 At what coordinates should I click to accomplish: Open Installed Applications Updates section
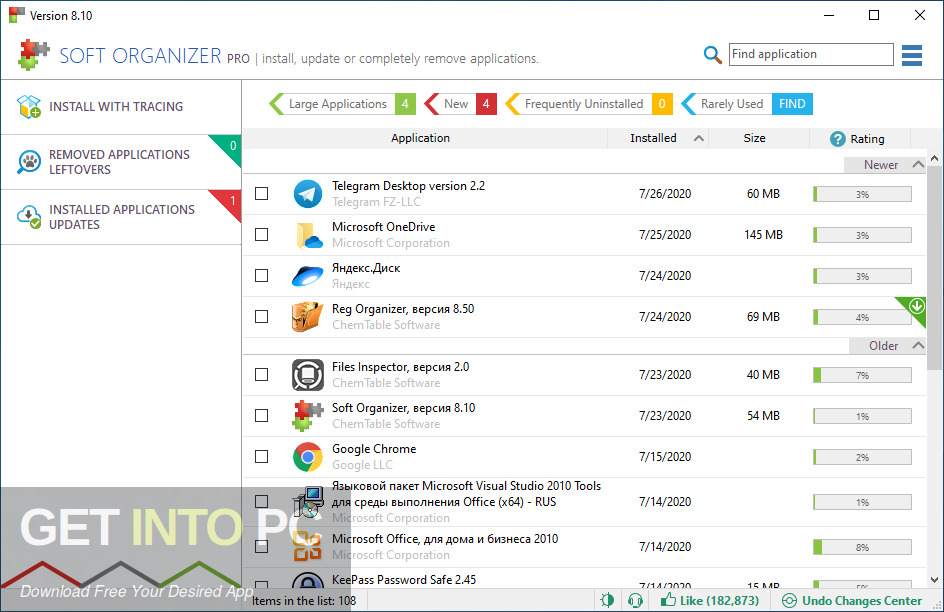121,217
